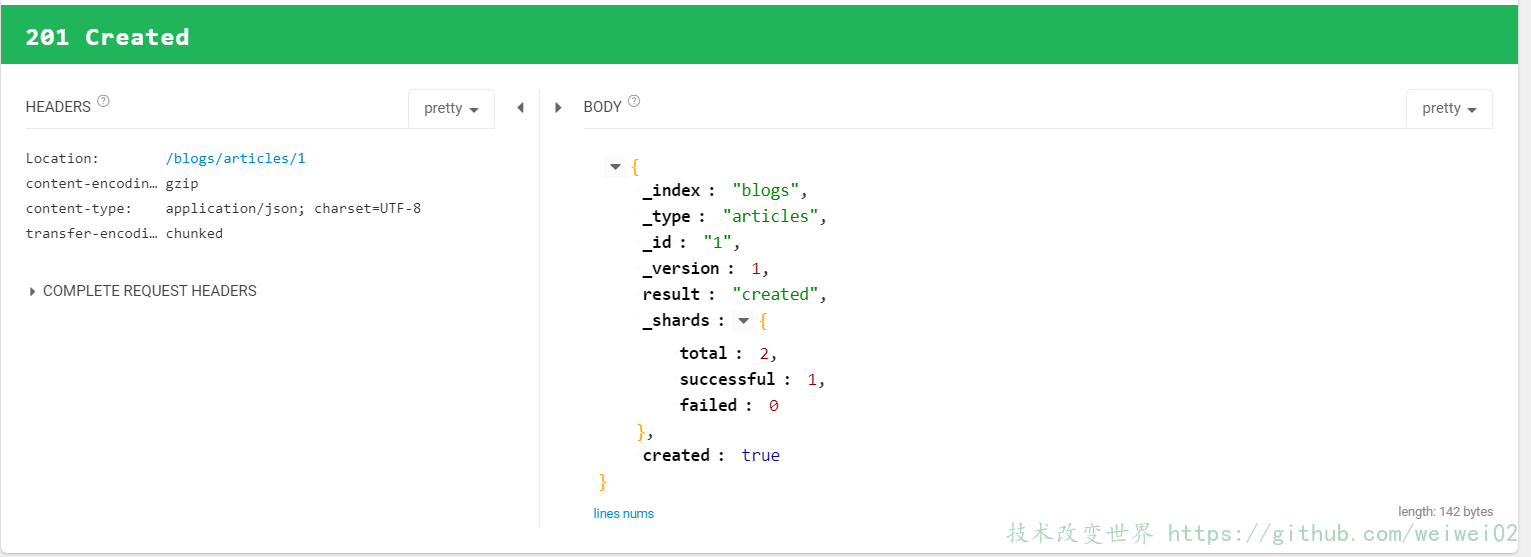Collapse the root JSON object
The image size is (1531, 557).
(615, 167)
